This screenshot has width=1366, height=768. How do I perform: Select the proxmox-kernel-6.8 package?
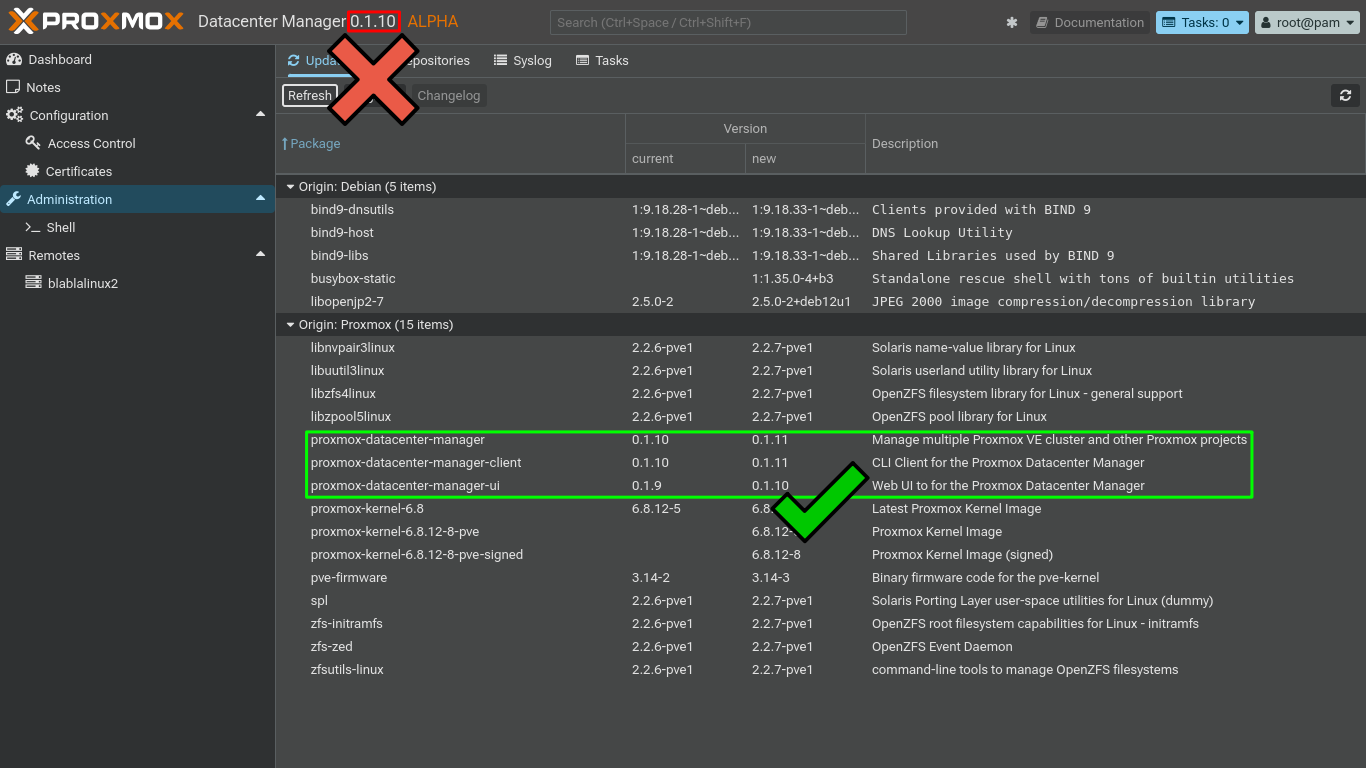point(367,509)
